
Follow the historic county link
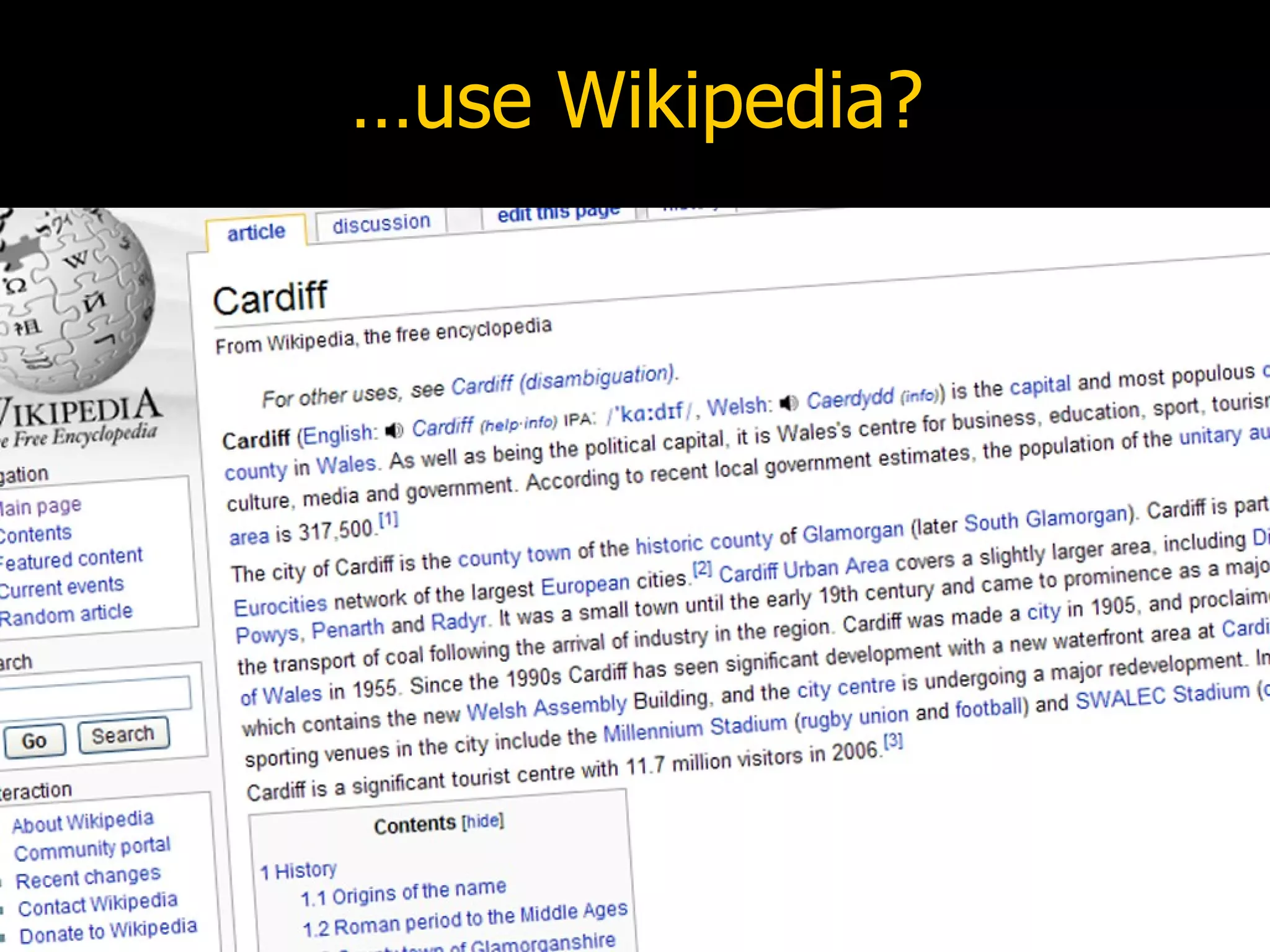(x=704, y=542)
